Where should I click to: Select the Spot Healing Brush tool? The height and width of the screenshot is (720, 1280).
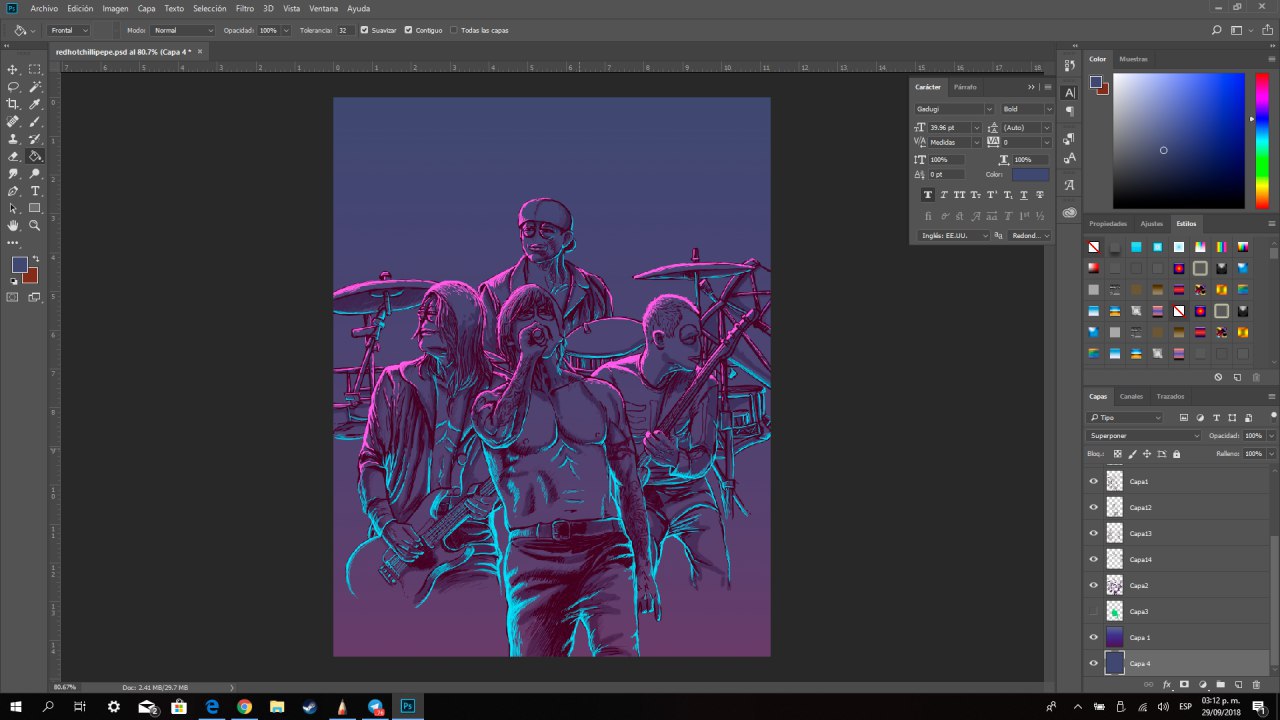pyautogui.click(x=13, y=122)
